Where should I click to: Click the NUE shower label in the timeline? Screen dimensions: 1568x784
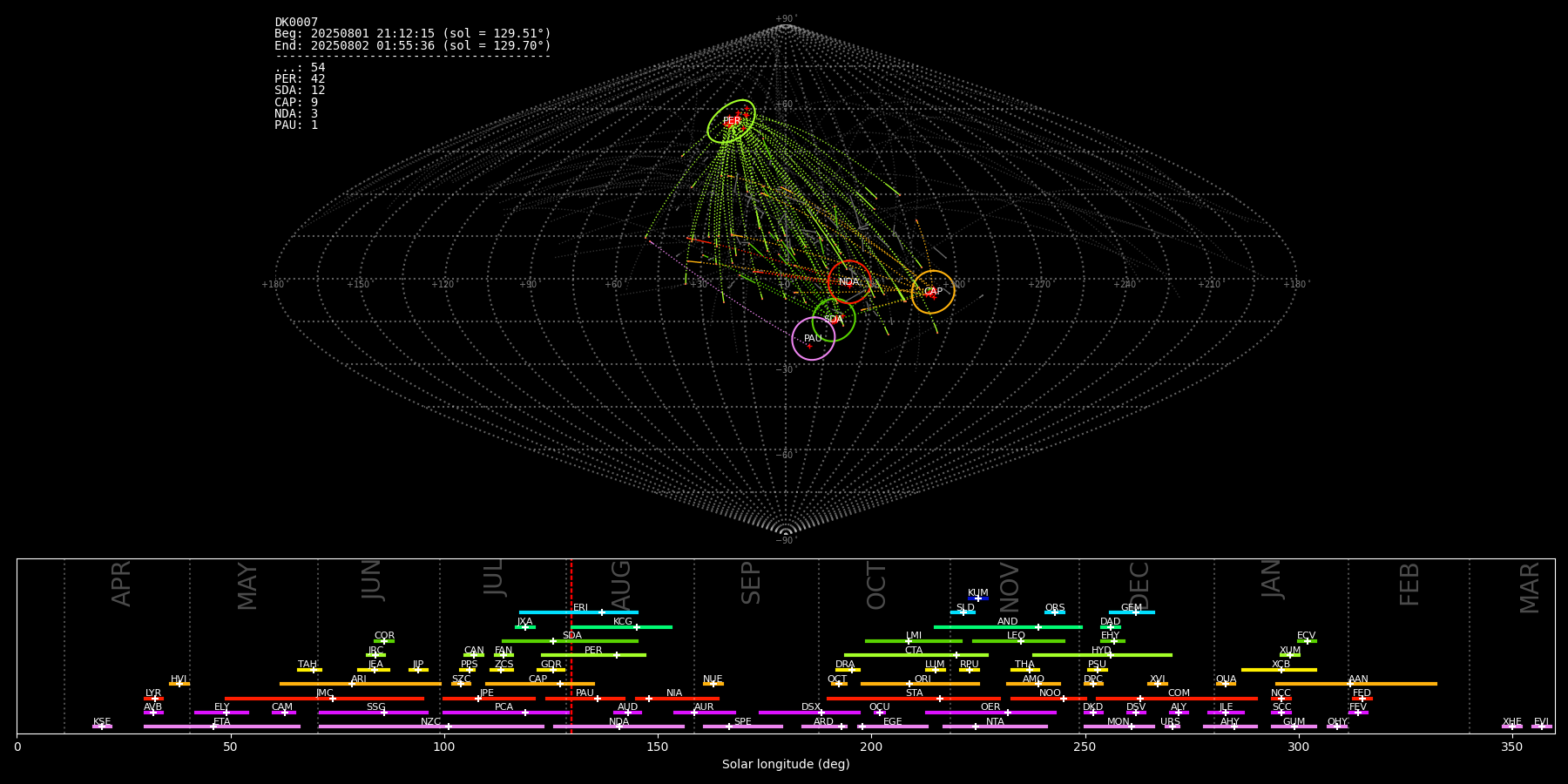coord(713,679)
